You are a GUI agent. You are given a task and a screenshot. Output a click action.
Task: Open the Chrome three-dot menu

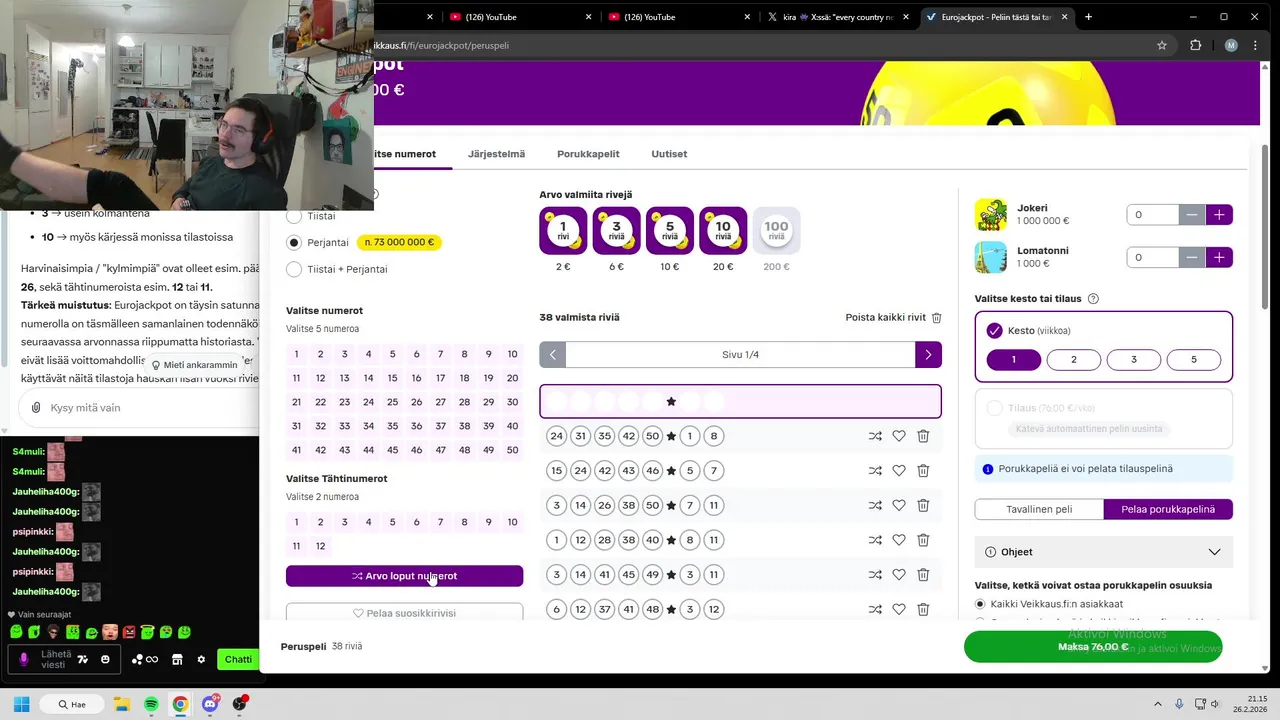point(1258,45)
